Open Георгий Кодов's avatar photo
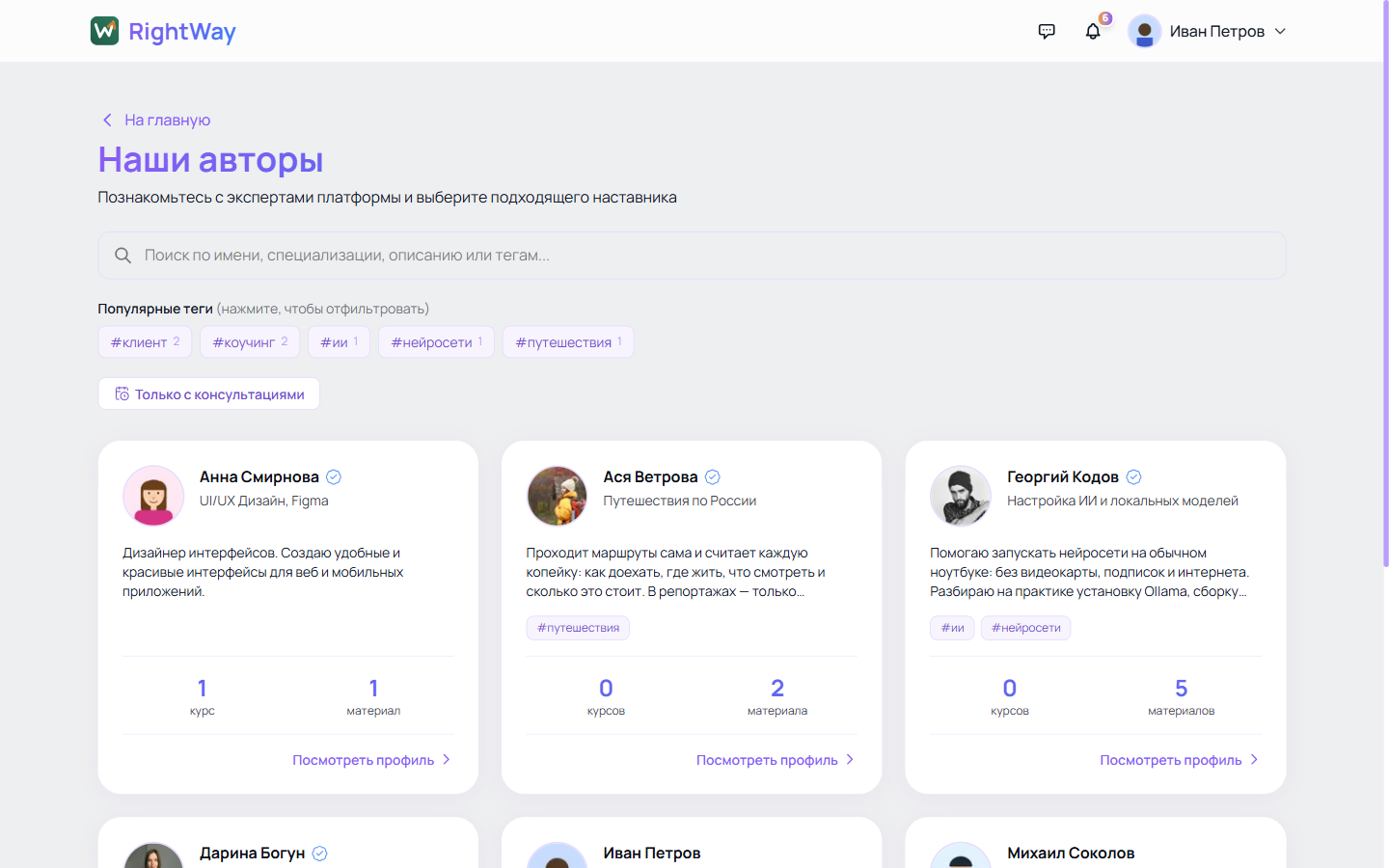The height and width of the screenshot is (868, 1389). pos(961,496)
